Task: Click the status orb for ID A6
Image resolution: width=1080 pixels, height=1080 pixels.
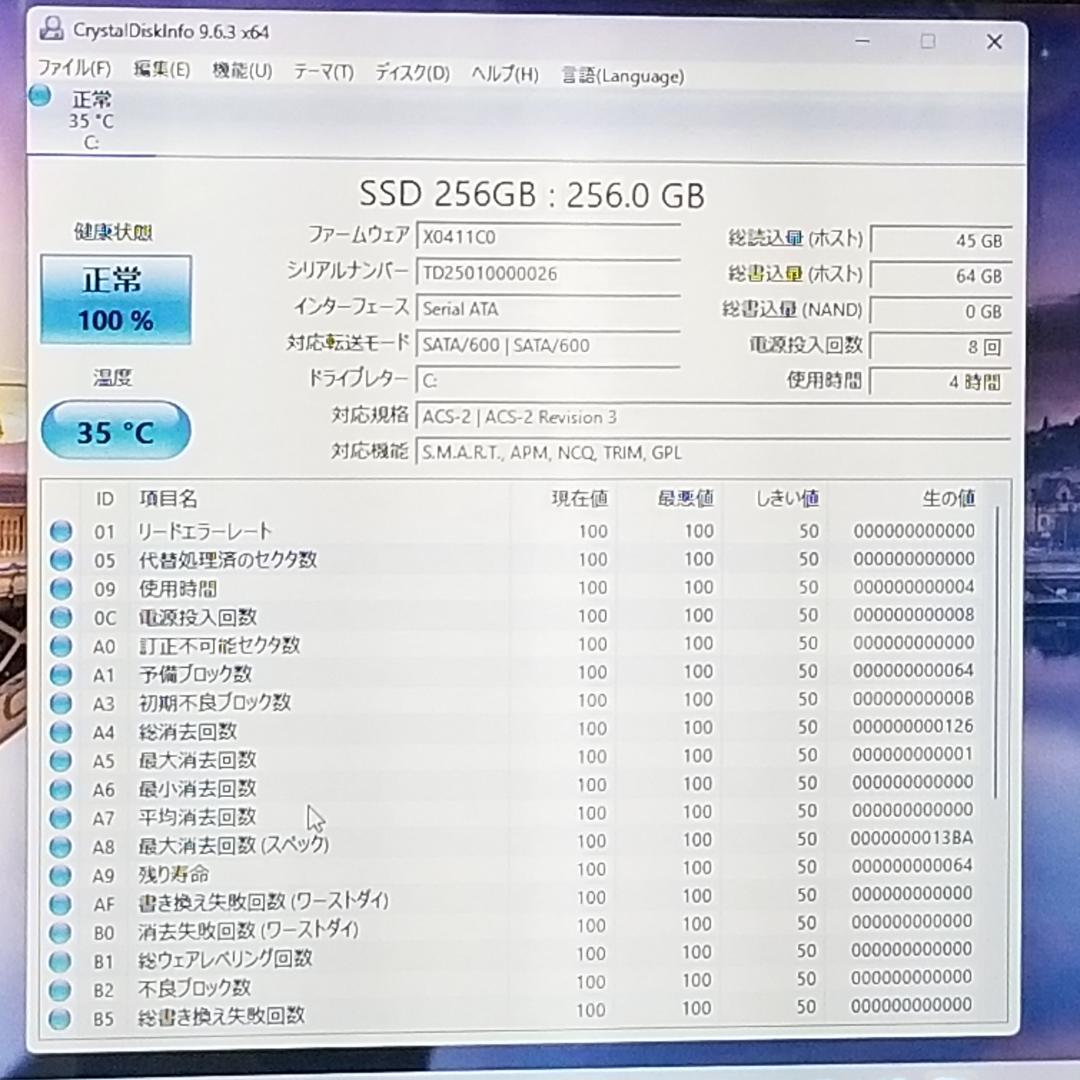Action: 61,789
